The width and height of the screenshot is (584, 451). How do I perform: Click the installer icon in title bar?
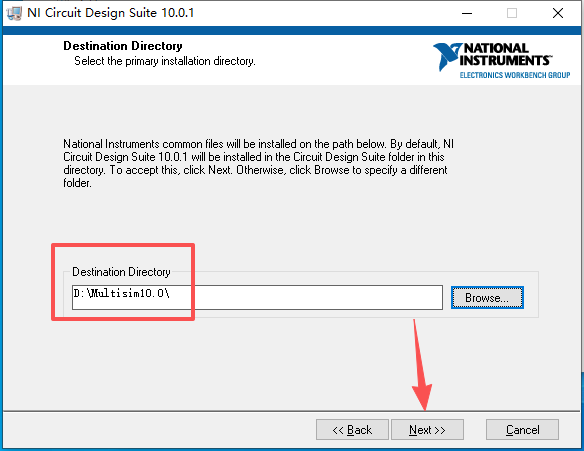click(14, 13)
